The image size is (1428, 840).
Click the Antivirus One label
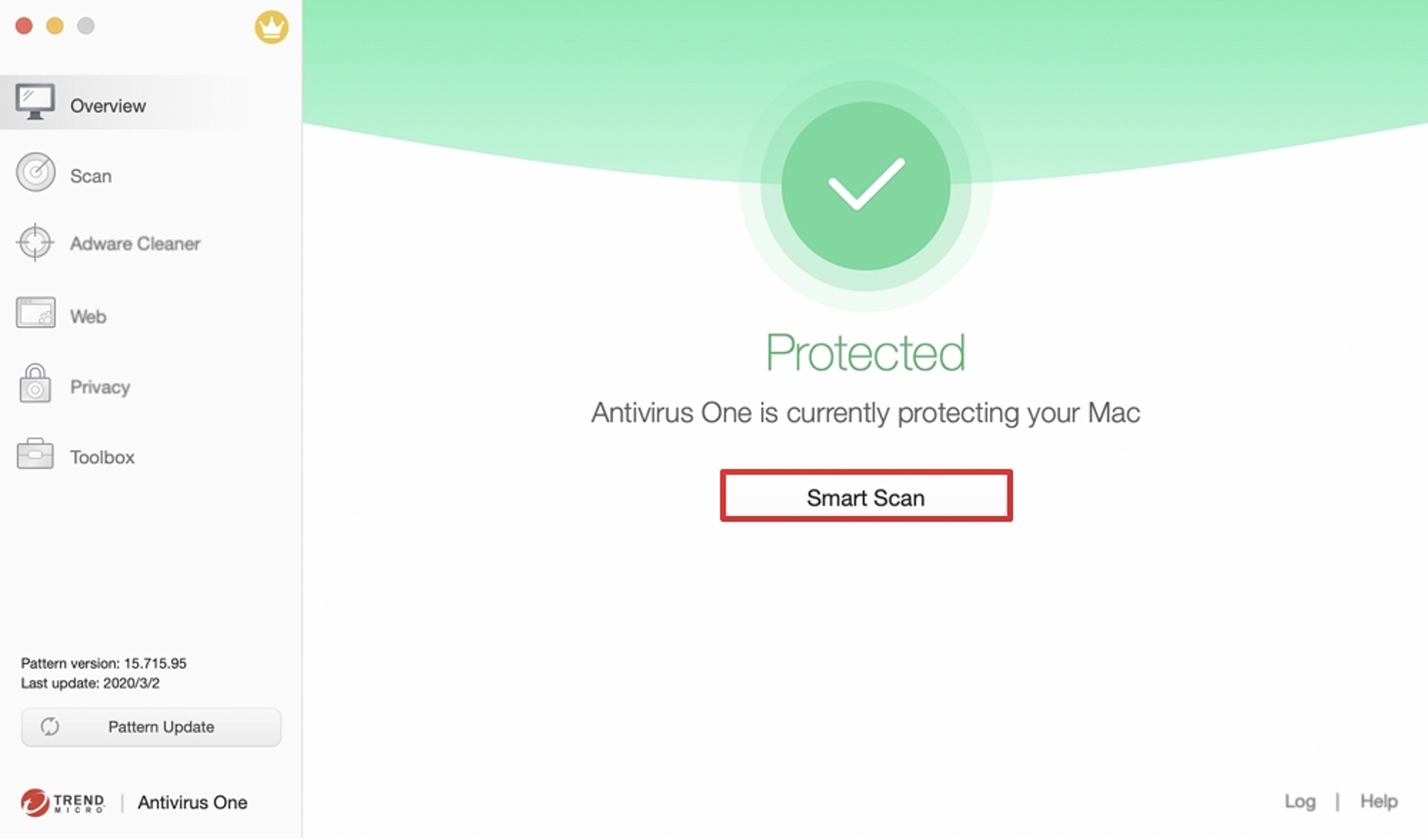191,803
